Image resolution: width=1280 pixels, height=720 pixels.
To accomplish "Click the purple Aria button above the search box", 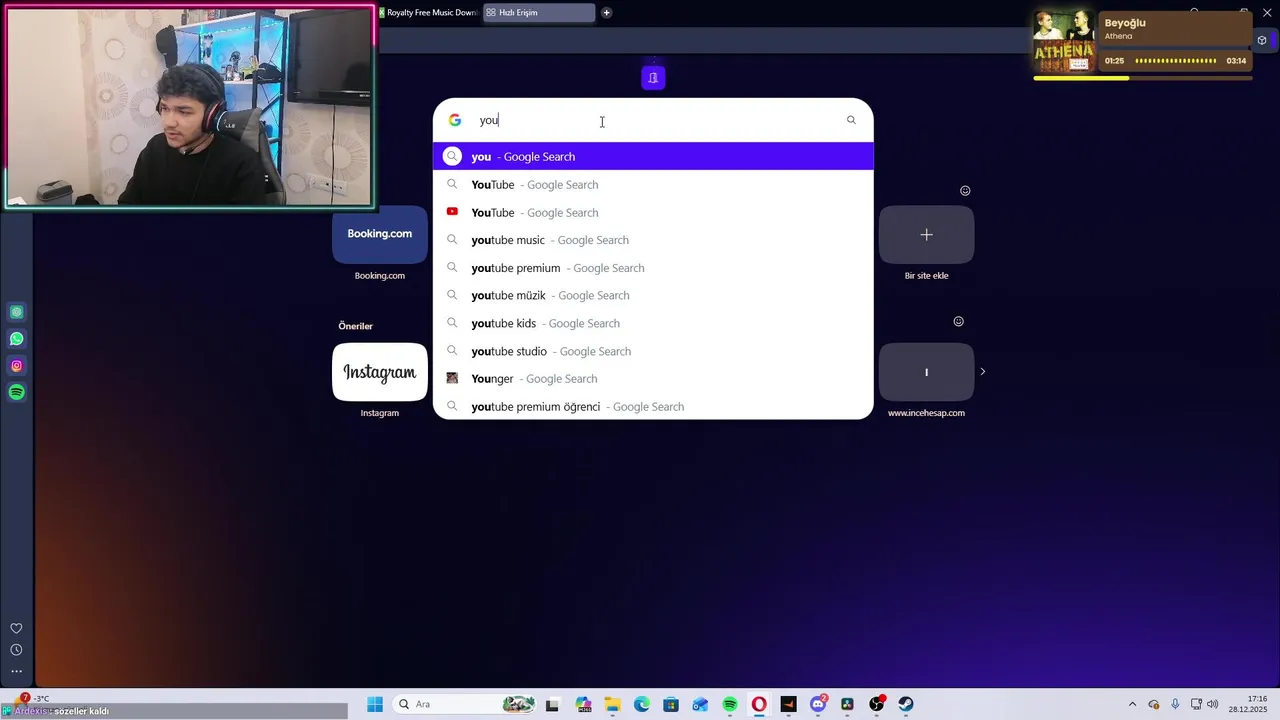I will point(653,78).
